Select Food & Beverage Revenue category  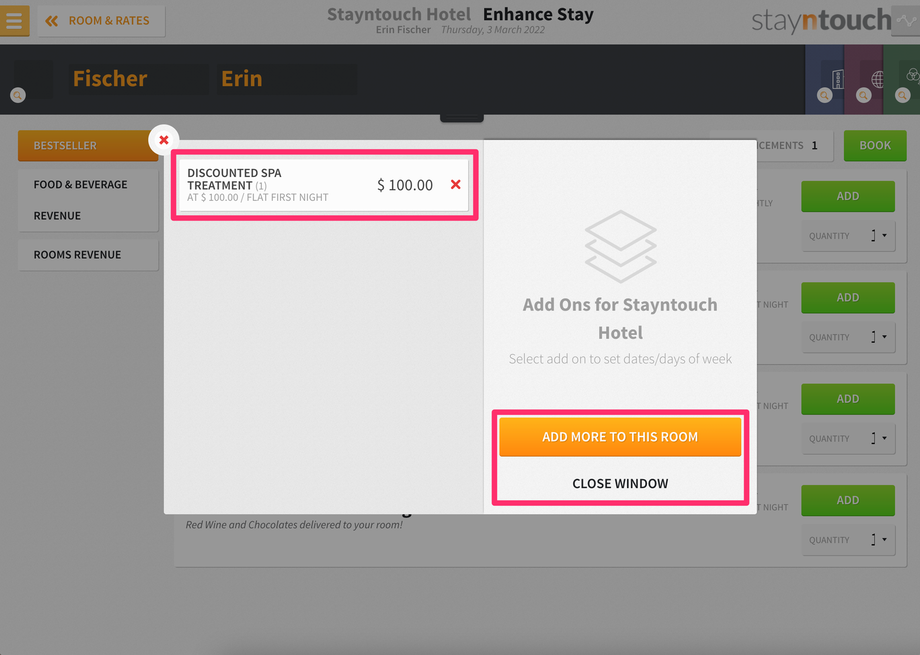88,200
